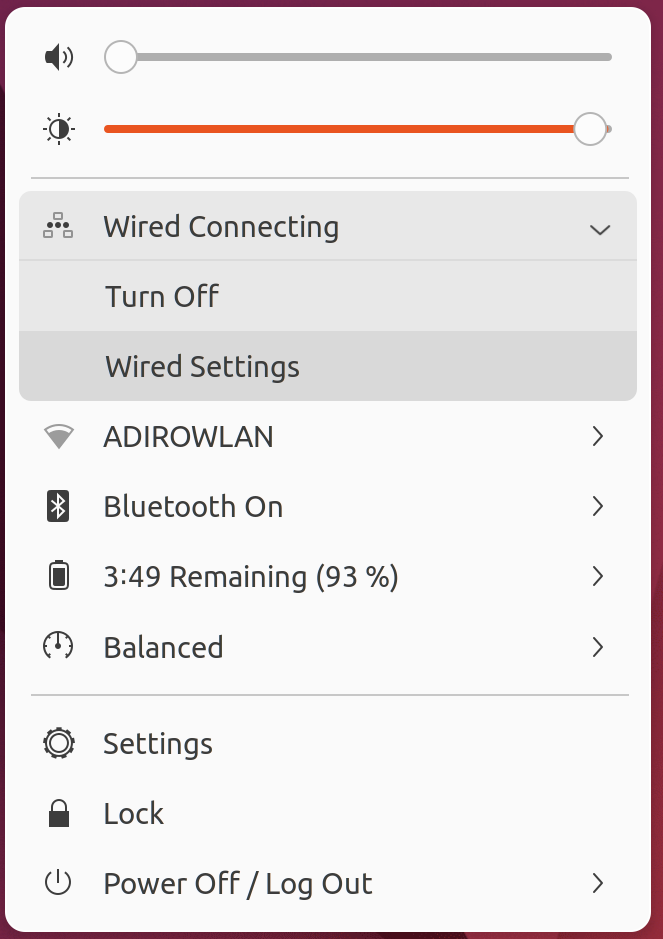Screen dimensions: 663x939
Task: Toggle Bluetooth On entry
Action: [192, 506]
